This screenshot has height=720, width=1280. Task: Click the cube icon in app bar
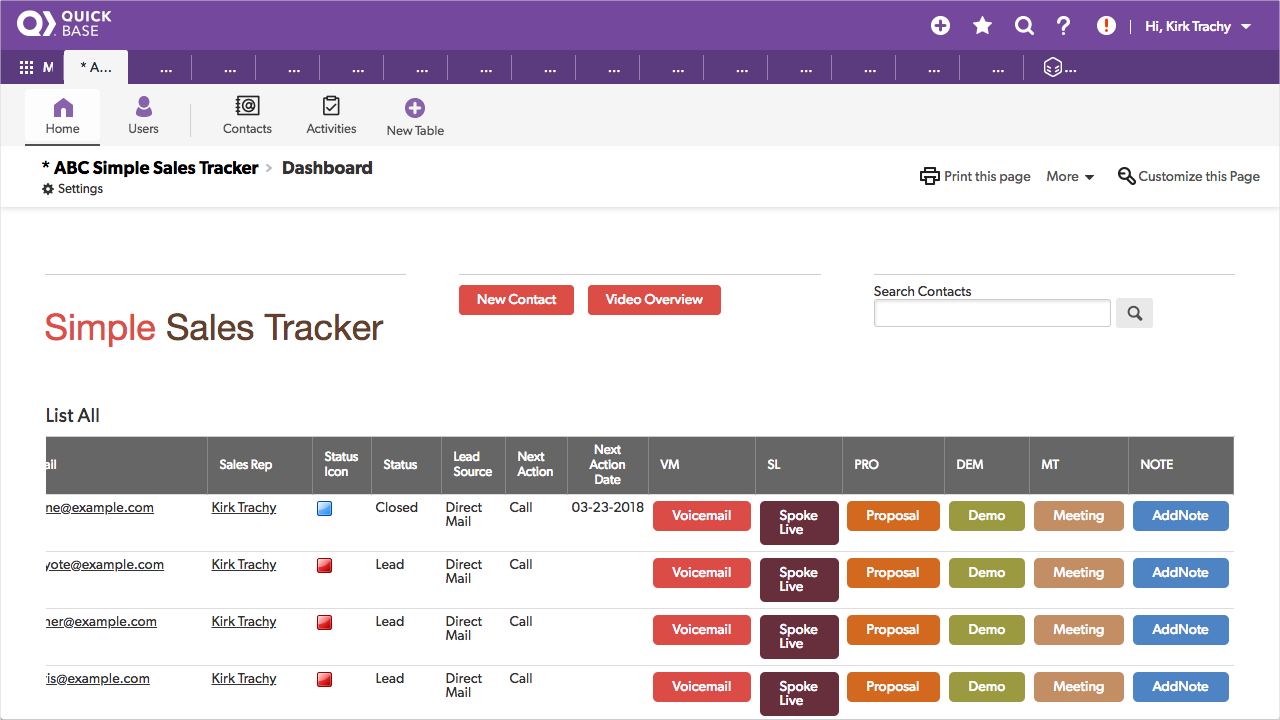point(1052,67)
